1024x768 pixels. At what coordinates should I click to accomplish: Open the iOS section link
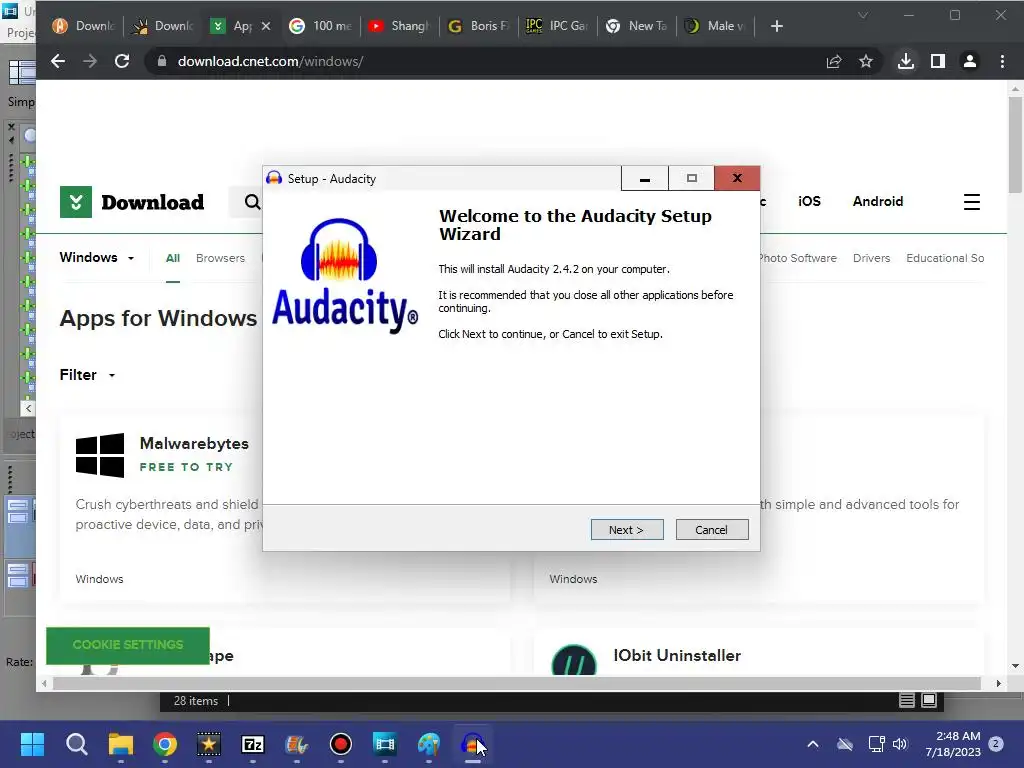pos(809,201)
